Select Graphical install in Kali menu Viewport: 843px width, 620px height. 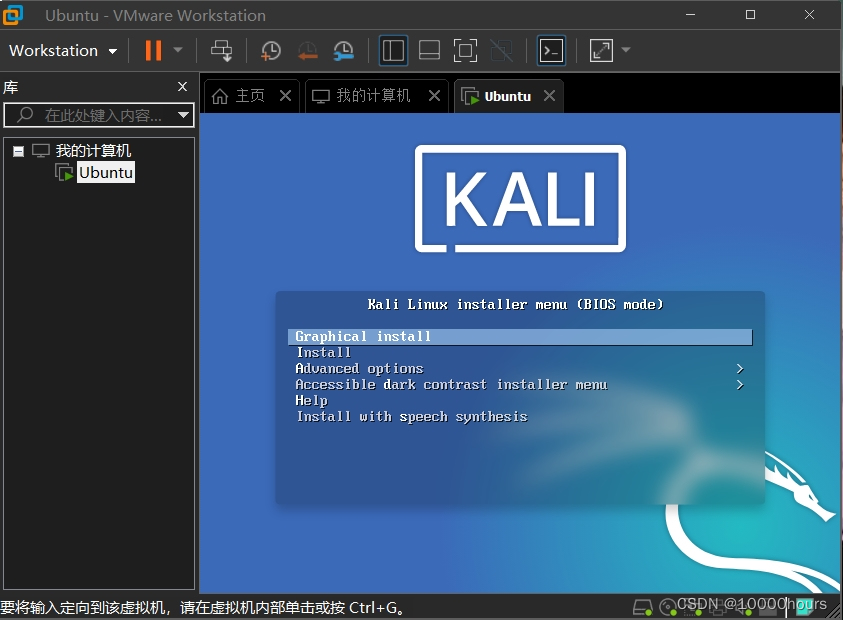pos(520,337)
